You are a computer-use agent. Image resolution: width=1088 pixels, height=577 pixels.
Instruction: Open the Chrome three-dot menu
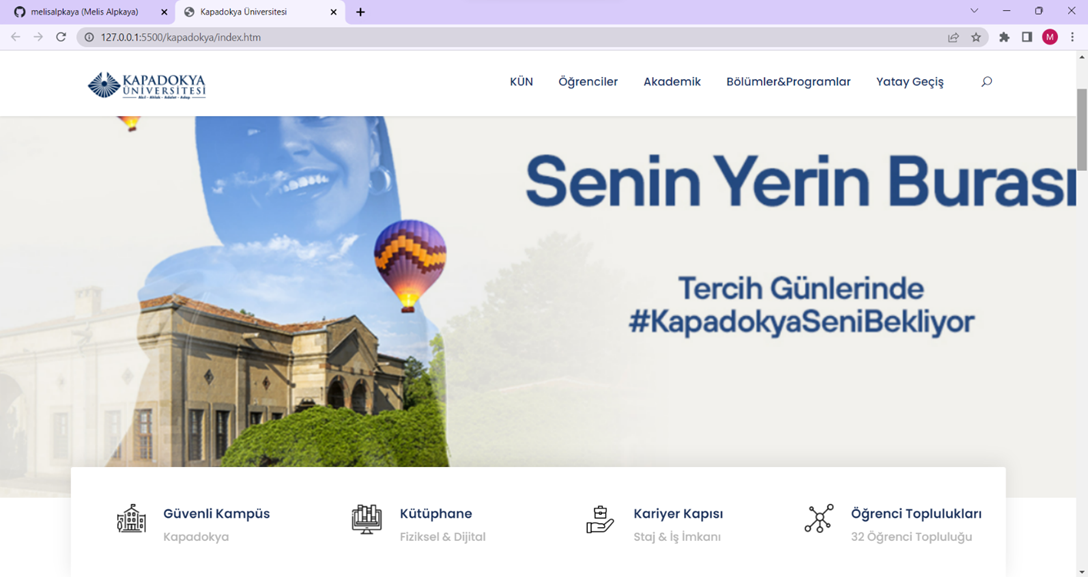point(1070,36)
